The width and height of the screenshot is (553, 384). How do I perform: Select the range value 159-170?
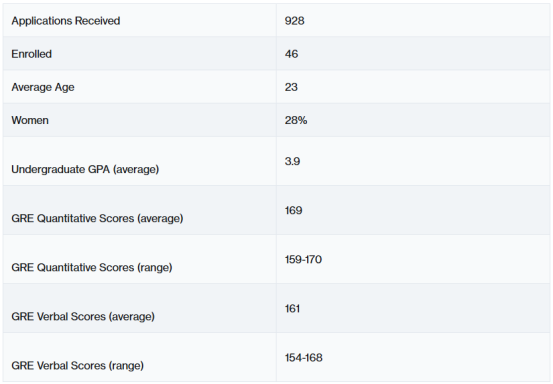(303, 260)
